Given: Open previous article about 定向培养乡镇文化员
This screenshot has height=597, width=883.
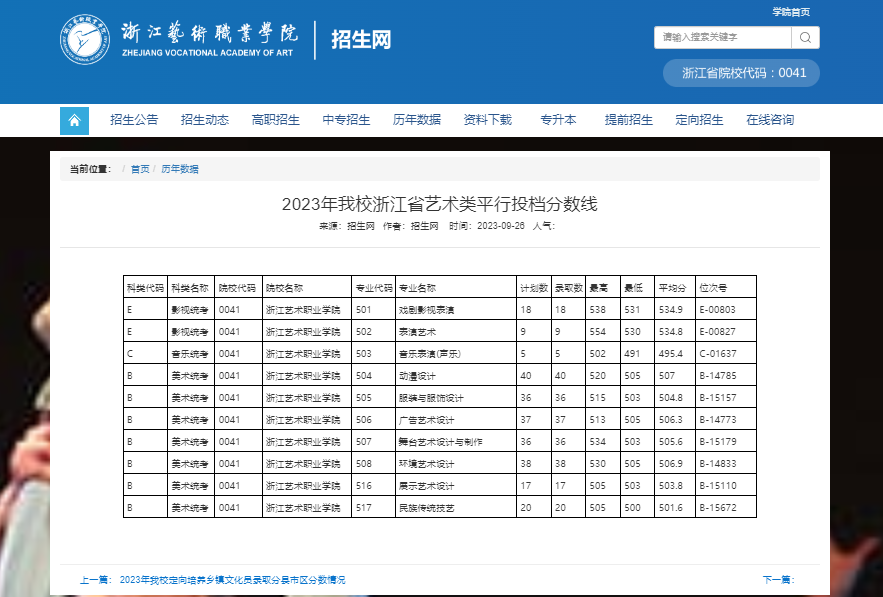Looking at the screenshot, I should click(x=233, y=580).
